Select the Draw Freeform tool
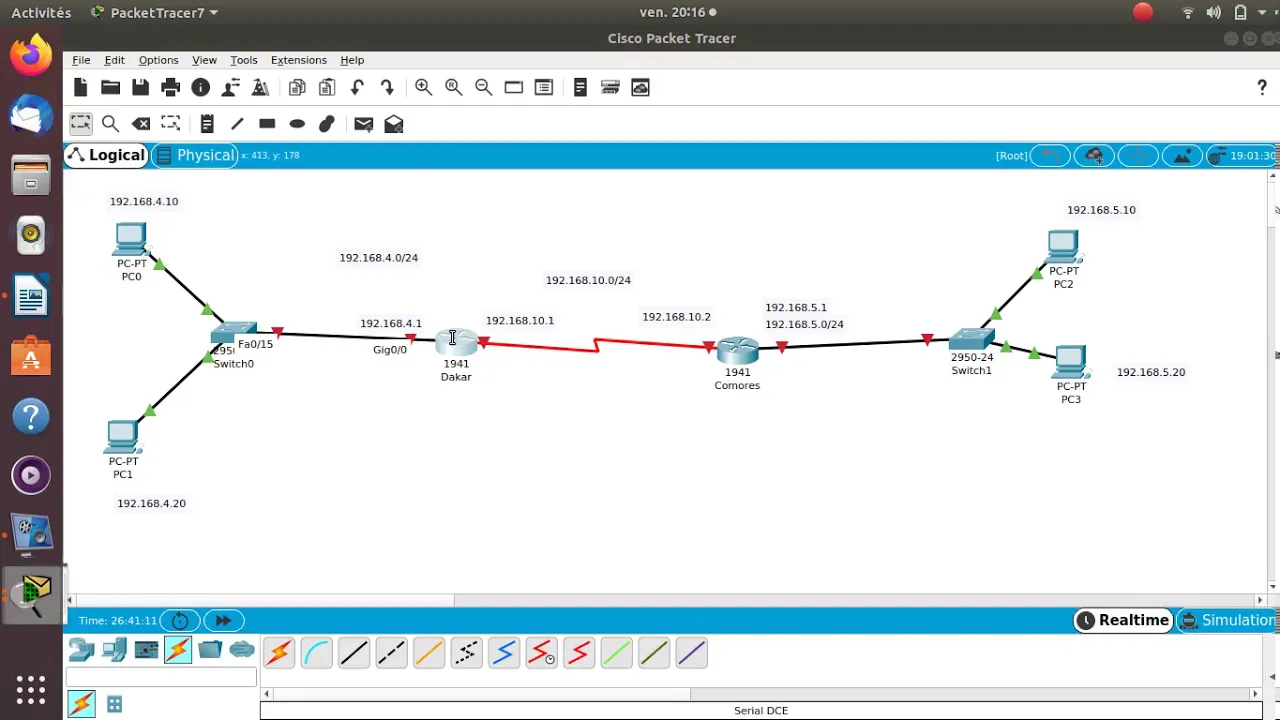The height and width of the screenshot is (720, 1280). (x=327, y=124)
